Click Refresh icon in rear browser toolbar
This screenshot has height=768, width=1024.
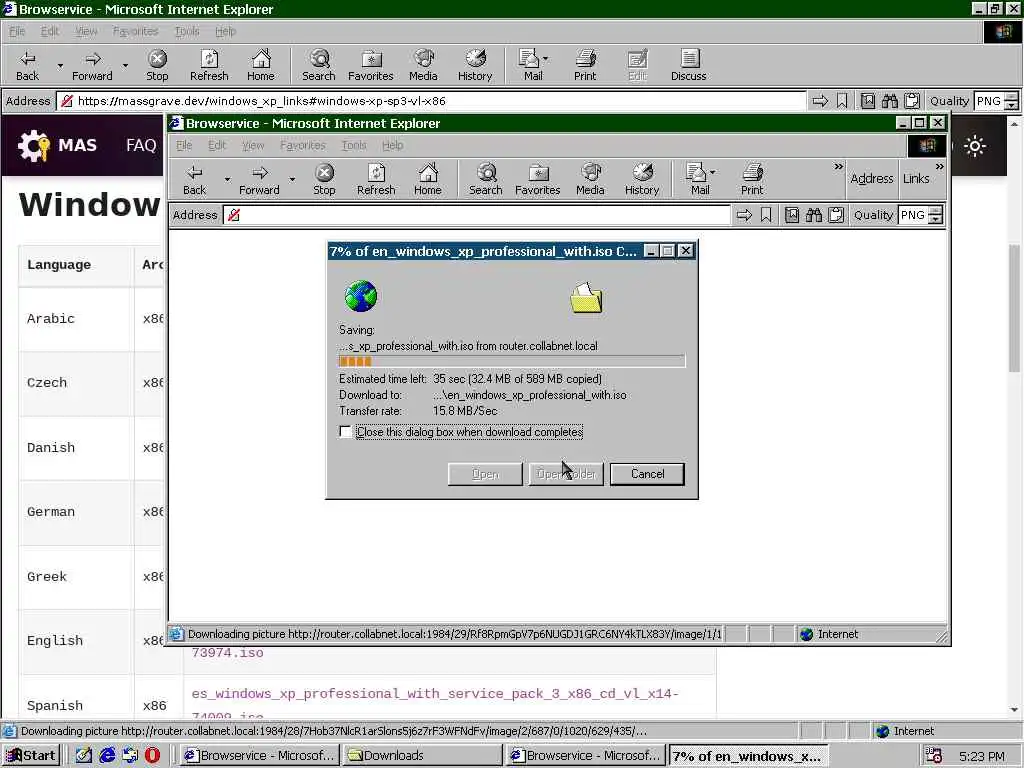click(x=209, y=65)
